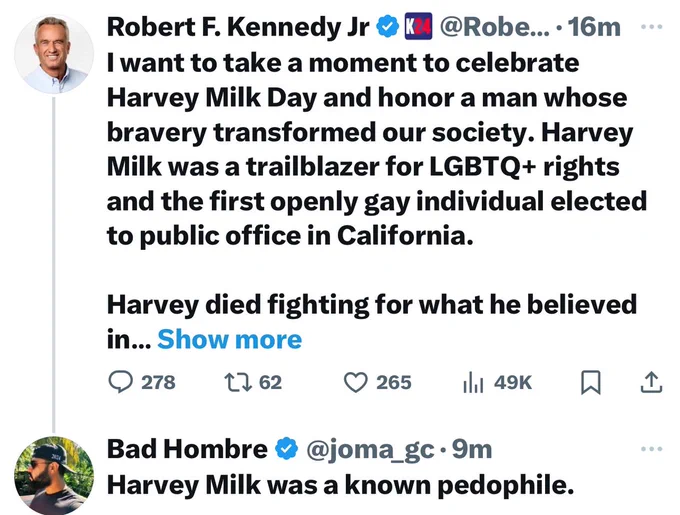Like the tweet with the heart icon
This screenshot has width=680, height=515.
tap(356, 382)
